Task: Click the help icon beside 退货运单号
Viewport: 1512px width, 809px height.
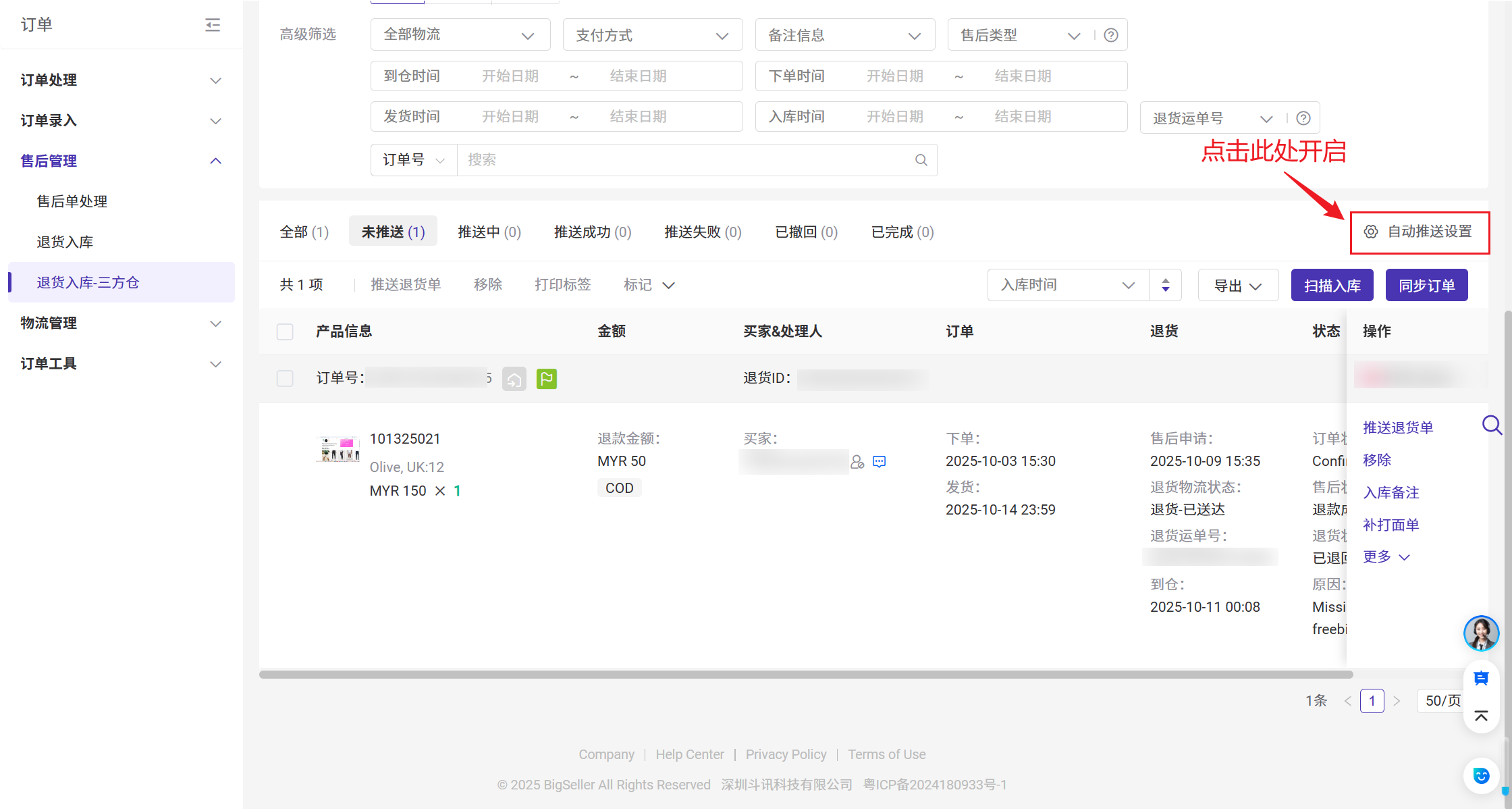Action: coord(1303,118)
